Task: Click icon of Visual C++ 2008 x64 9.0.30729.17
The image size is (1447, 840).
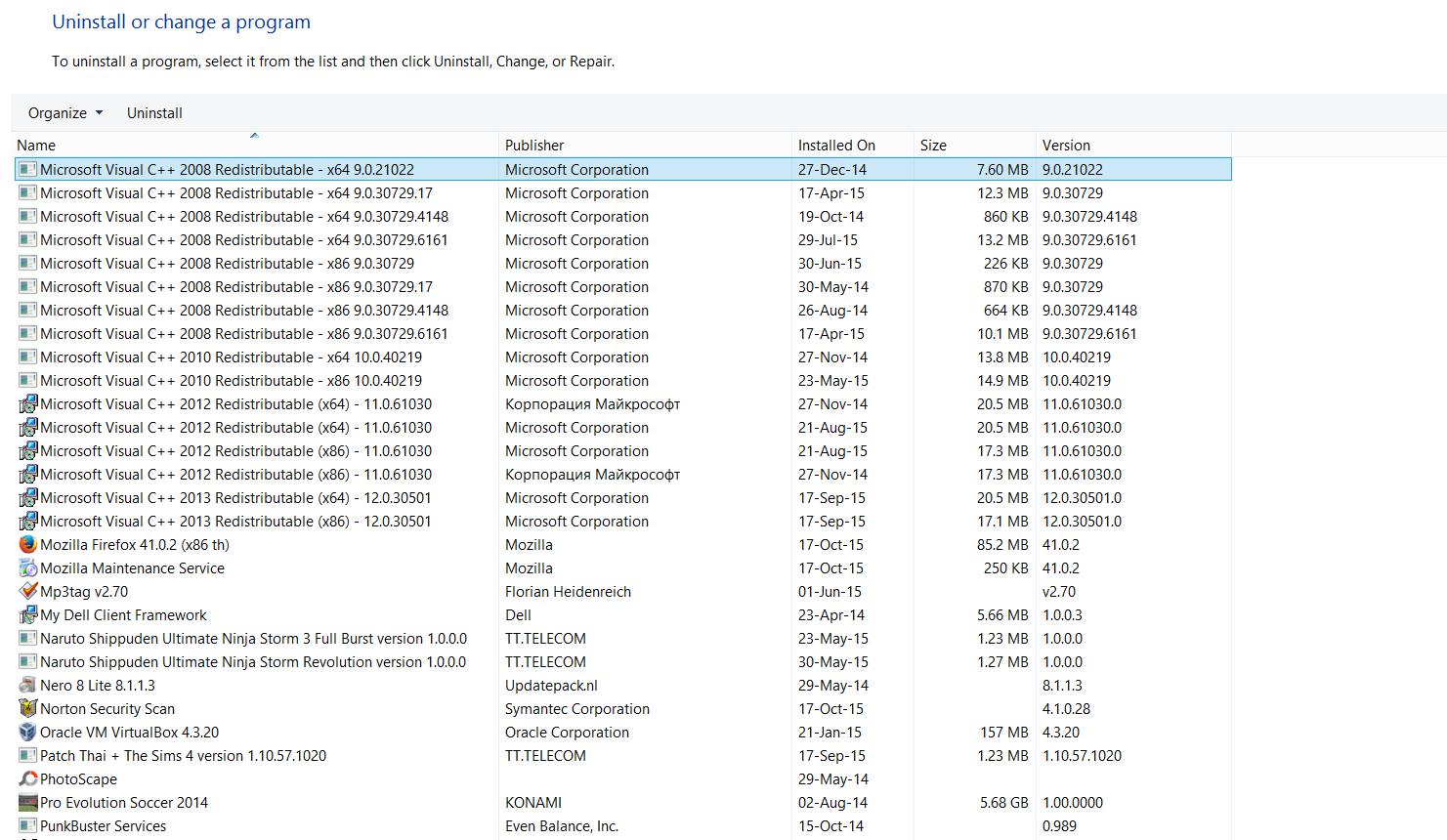Action: click(x=27, y=193)
